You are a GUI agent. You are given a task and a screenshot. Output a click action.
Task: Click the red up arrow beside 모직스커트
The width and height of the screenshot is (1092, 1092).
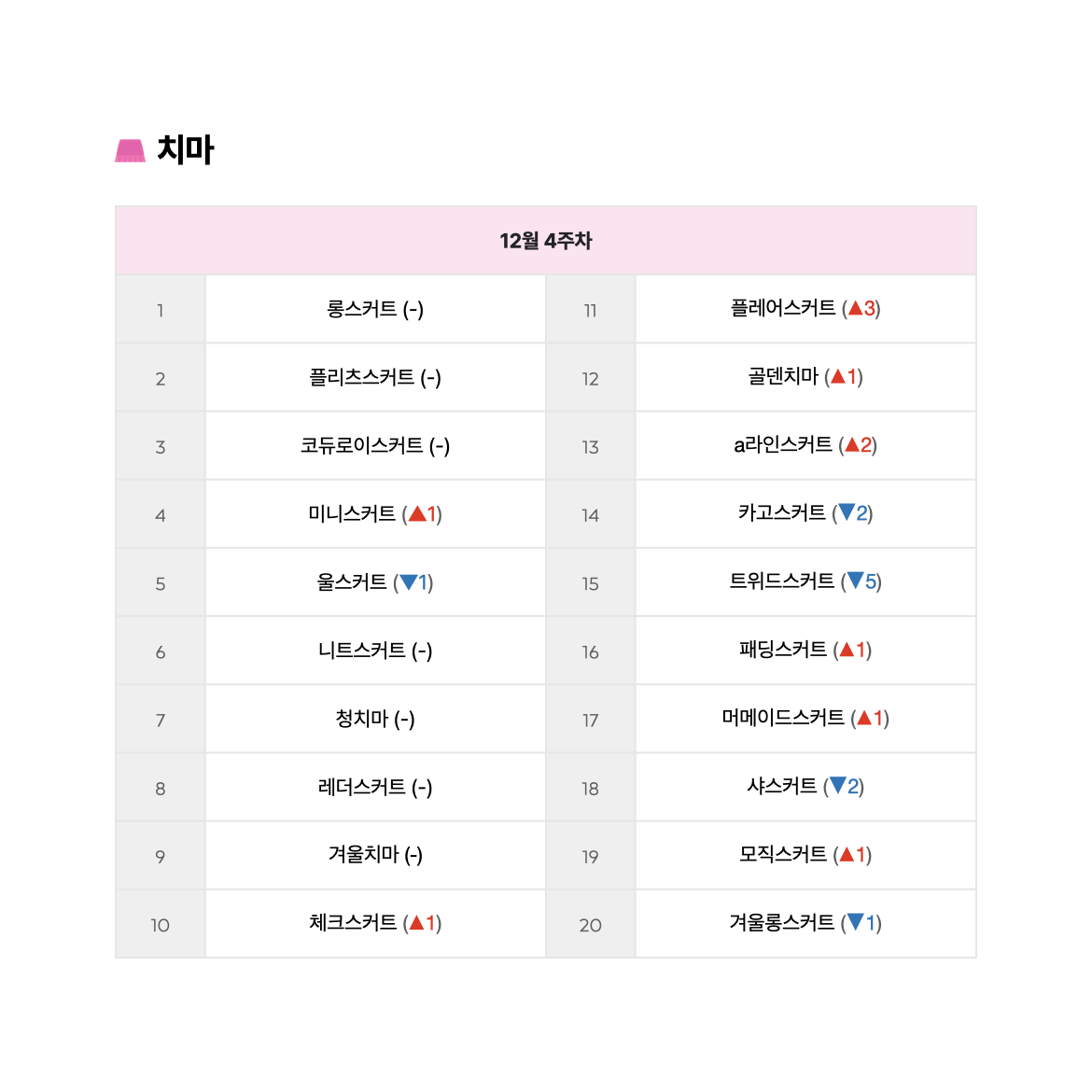[847, 854]
